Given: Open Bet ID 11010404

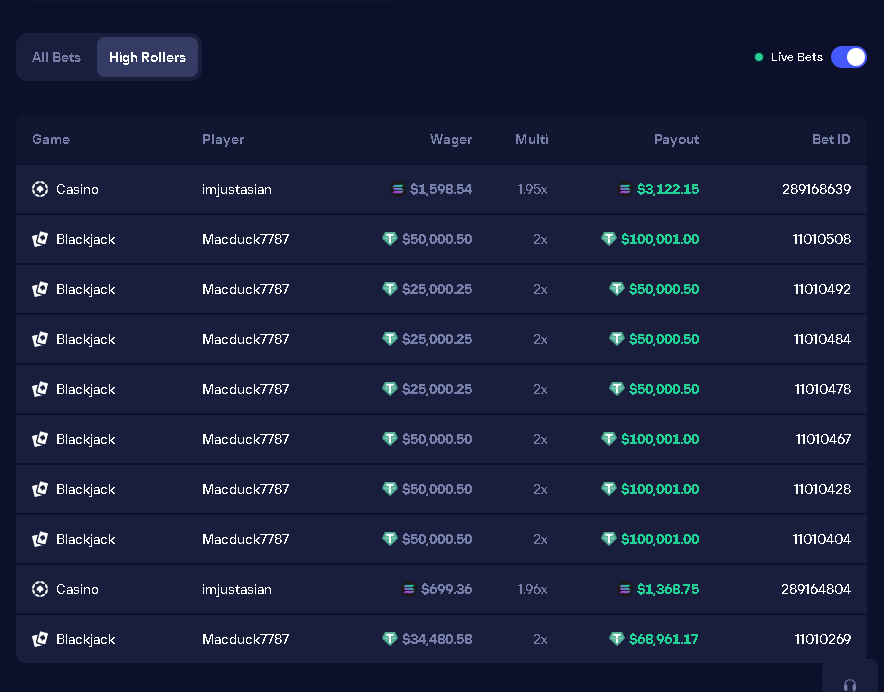Looking at the screenshot, I should coord(822,539).
